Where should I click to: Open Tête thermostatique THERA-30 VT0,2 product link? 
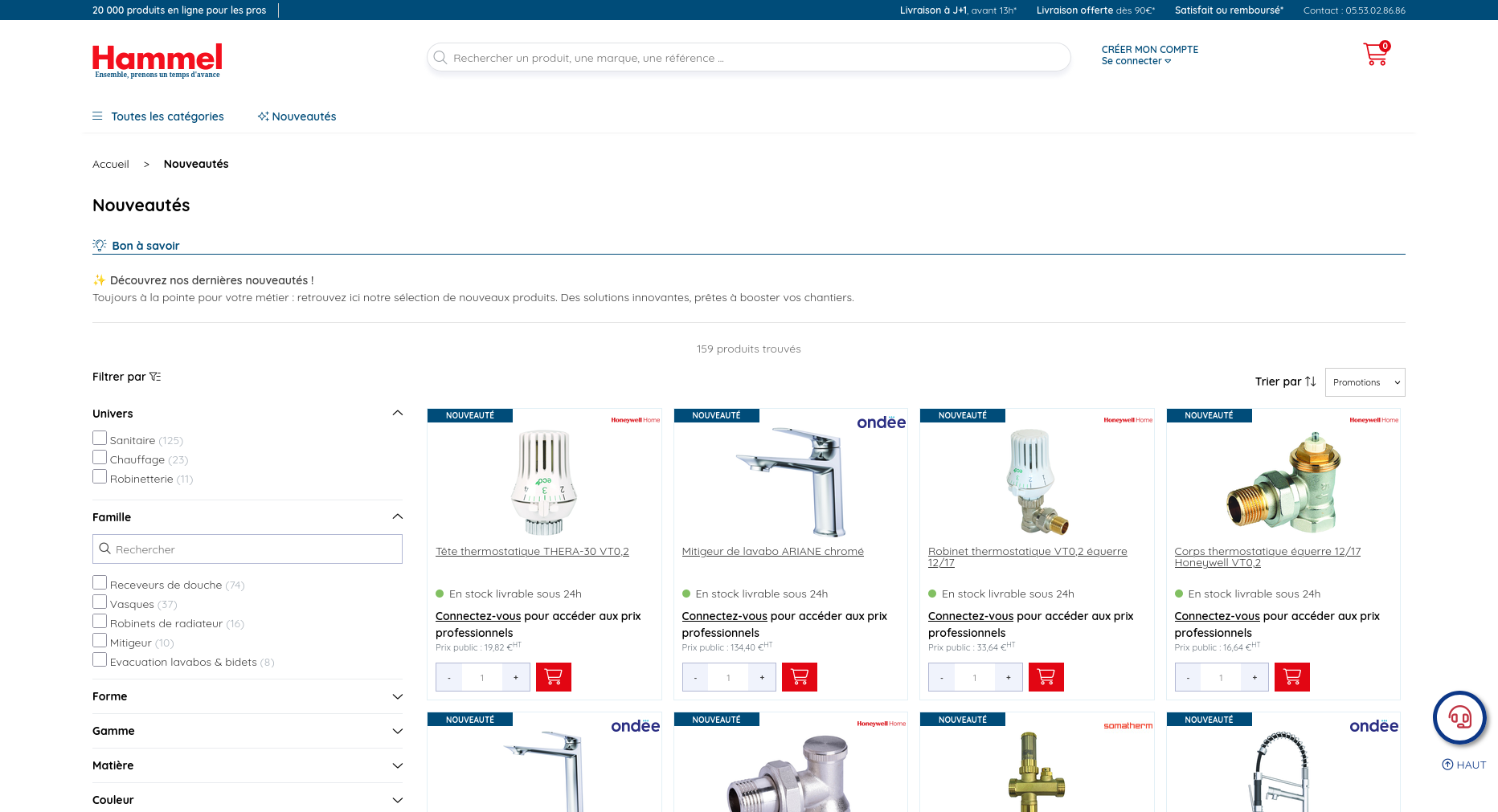(x=532, y=551)
